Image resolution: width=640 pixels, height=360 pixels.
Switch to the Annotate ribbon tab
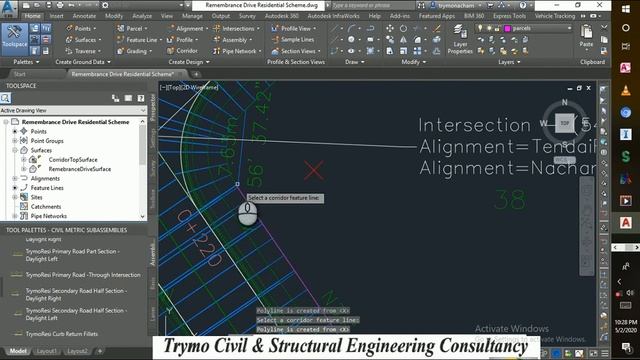click(x=84, y=16)
